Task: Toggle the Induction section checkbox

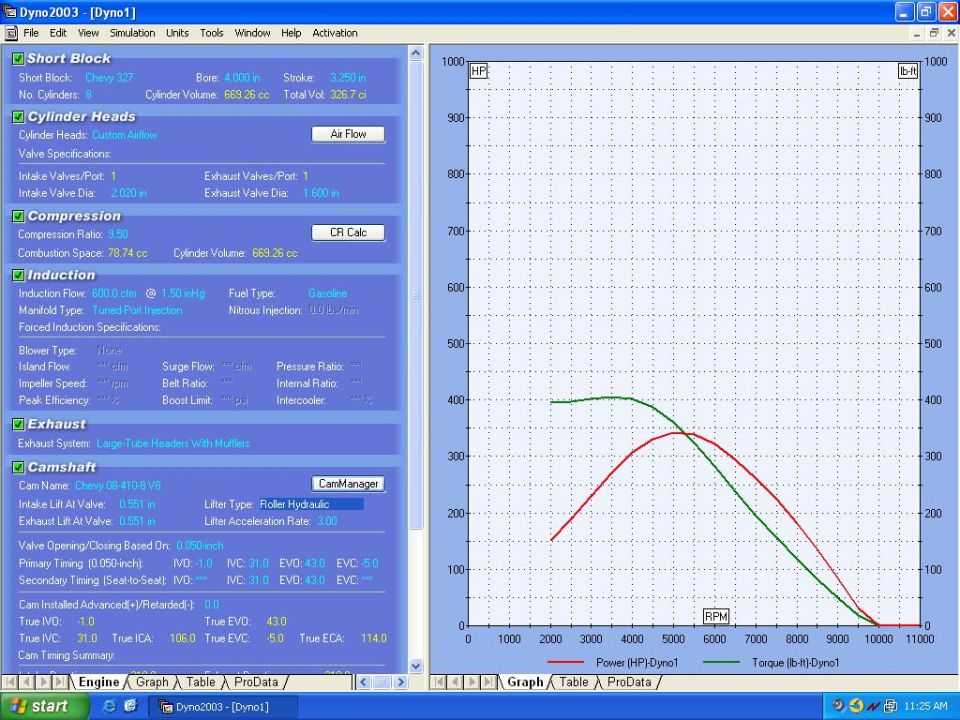Action: pos(18,275)
